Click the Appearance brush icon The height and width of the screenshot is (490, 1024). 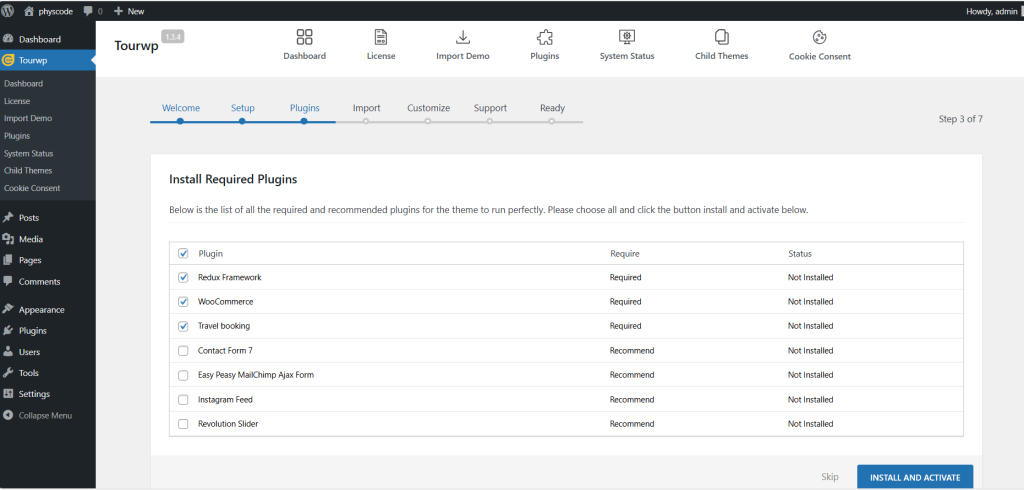(x=8, y=310)
